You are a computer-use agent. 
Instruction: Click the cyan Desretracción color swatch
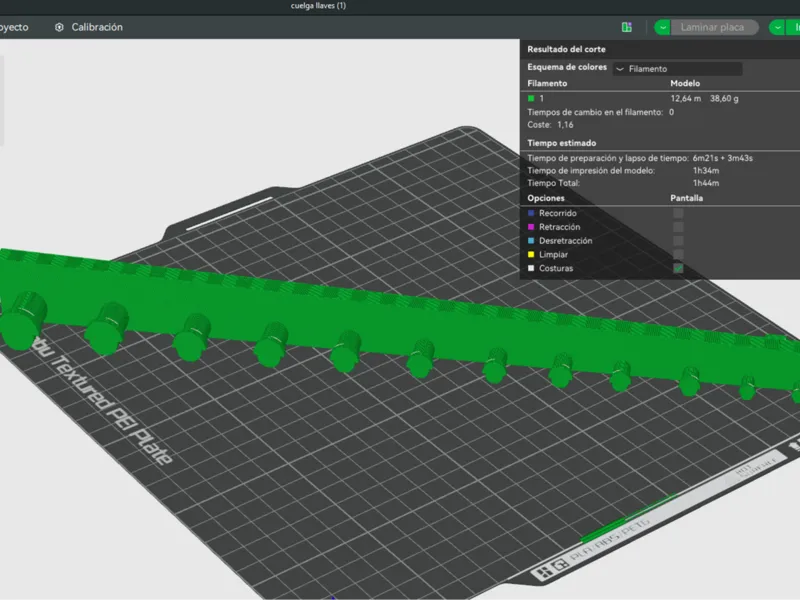[531, 241]
